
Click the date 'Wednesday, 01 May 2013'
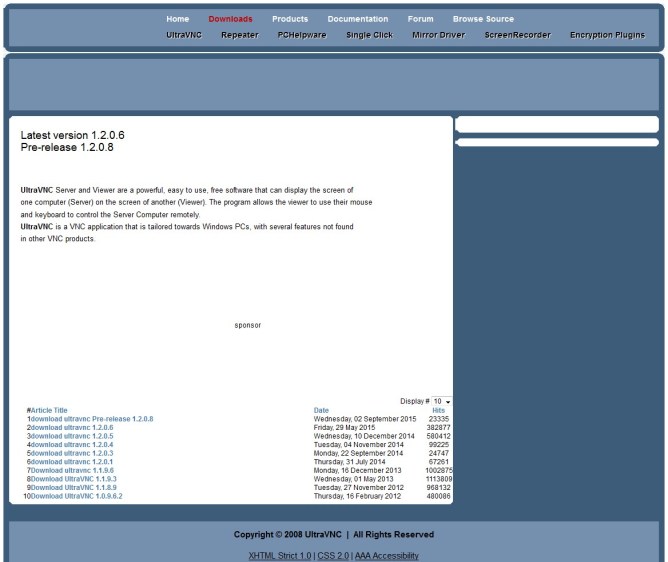[354, 479]
